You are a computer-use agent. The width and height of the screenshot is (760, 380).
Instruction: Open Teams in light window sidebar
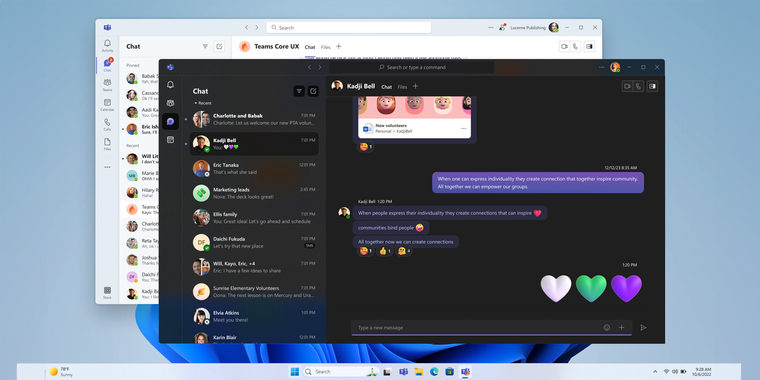pyautogui.click(x=107, y=85)
